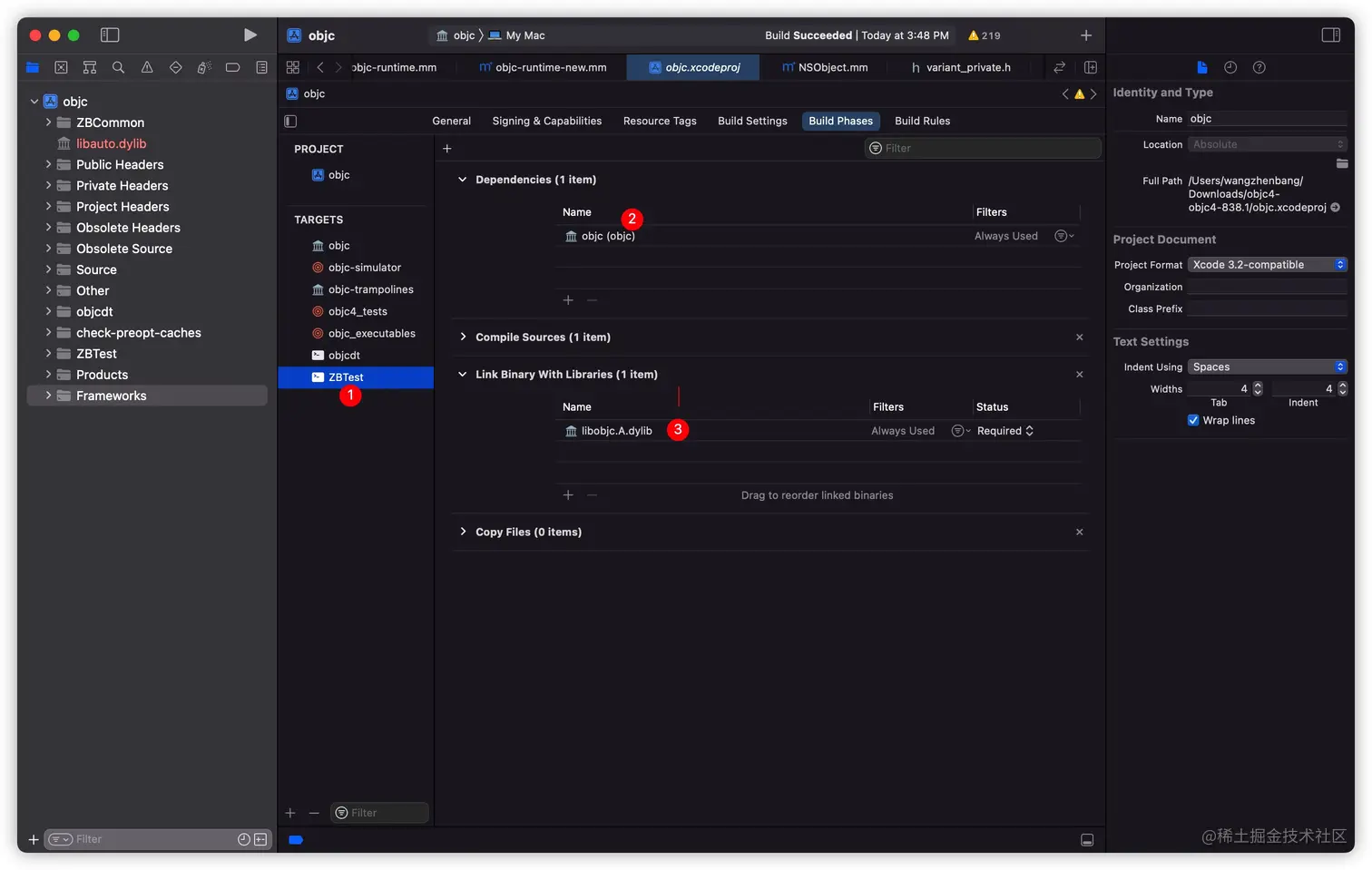Switch to the Build Settings tab
The width and height of the screenshot is (1372, 870).
pos(752,121)
